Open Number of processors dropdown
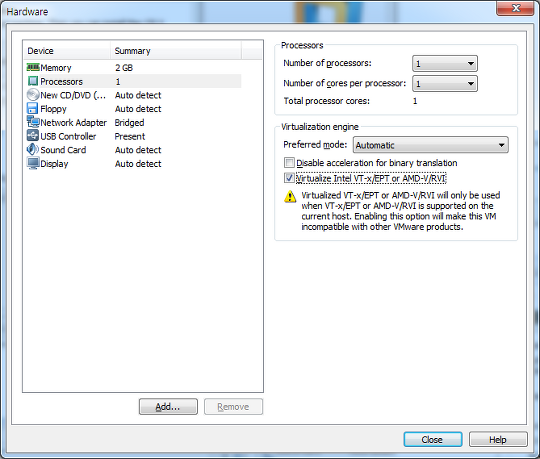This screenshot has height=459, width=540. click(445, 63)
